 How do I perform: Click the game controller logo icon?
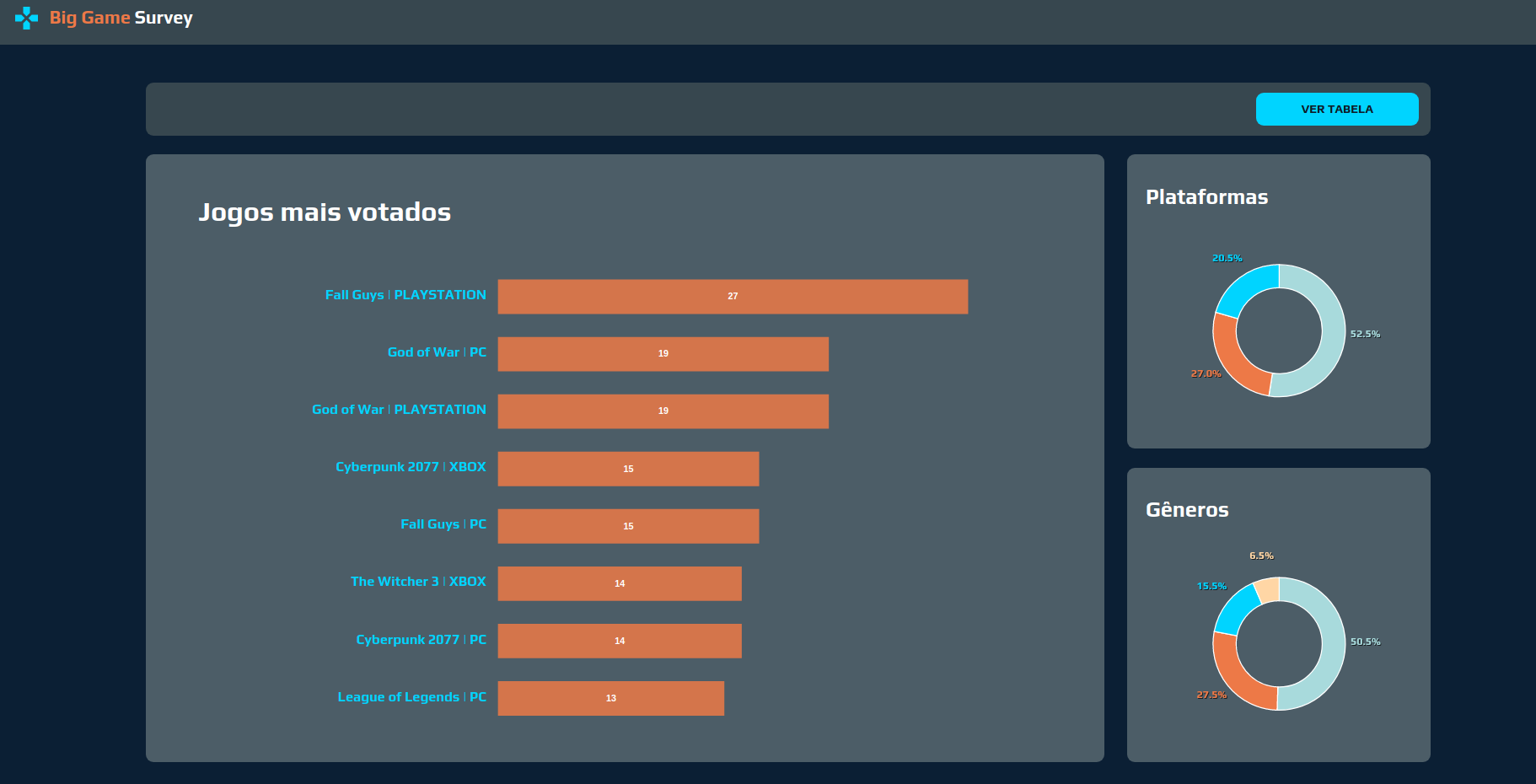click(27, 17)
